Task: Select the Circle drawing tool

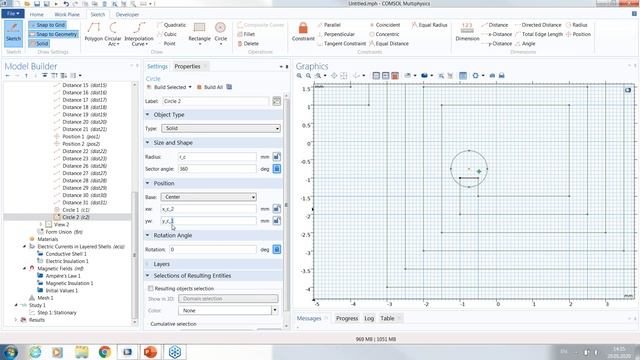Action: pyautogui.click(x=220, y=33)
